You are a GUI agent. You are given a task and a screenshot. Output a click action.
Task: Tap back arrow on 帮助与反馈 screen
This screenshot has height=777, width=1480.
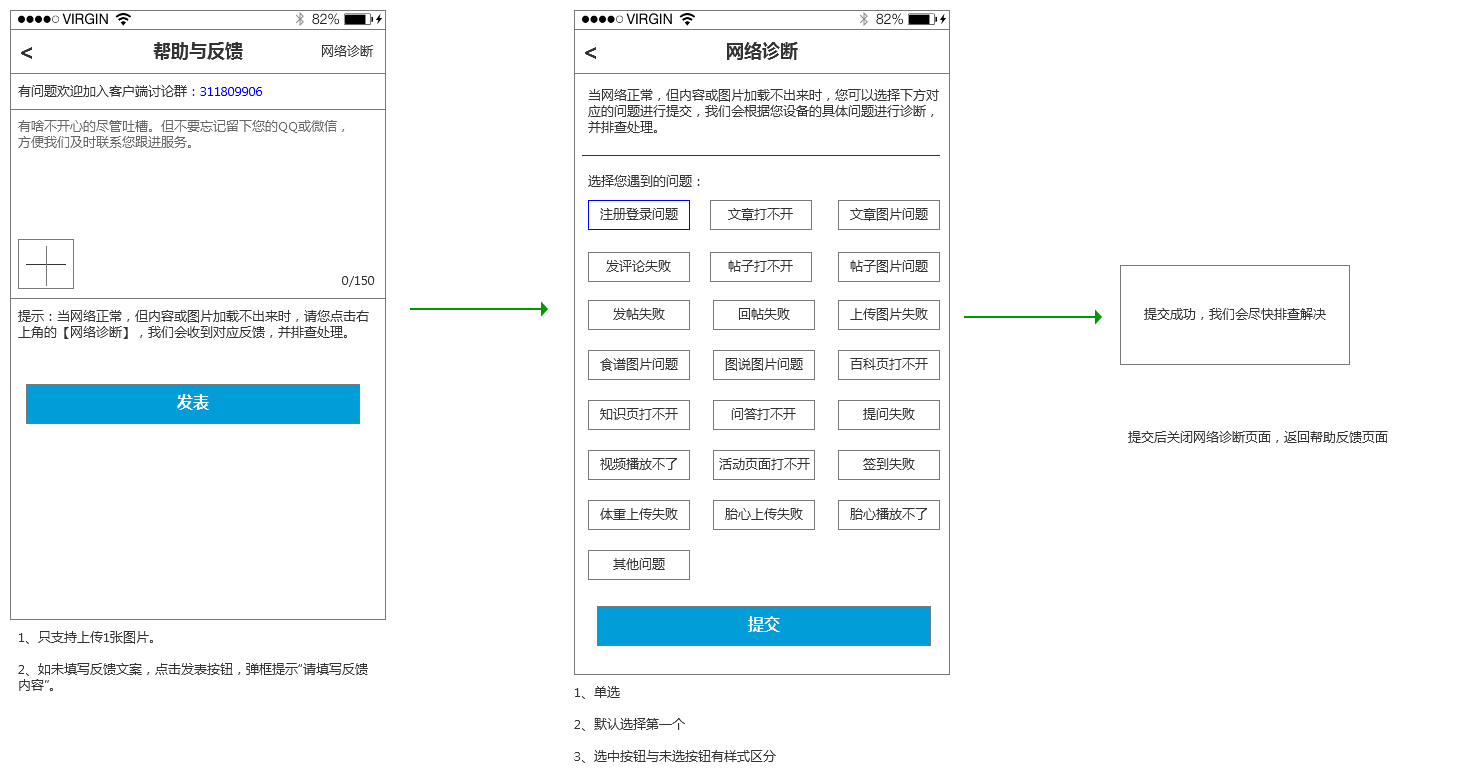(x=27, y=53)
